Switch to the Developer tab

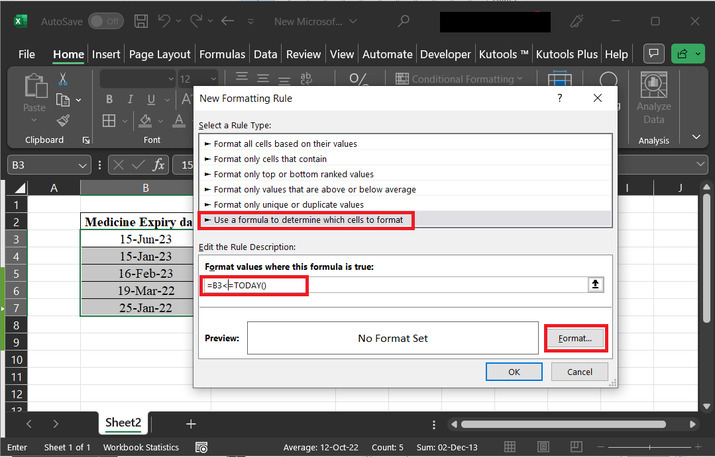point(445,54)
